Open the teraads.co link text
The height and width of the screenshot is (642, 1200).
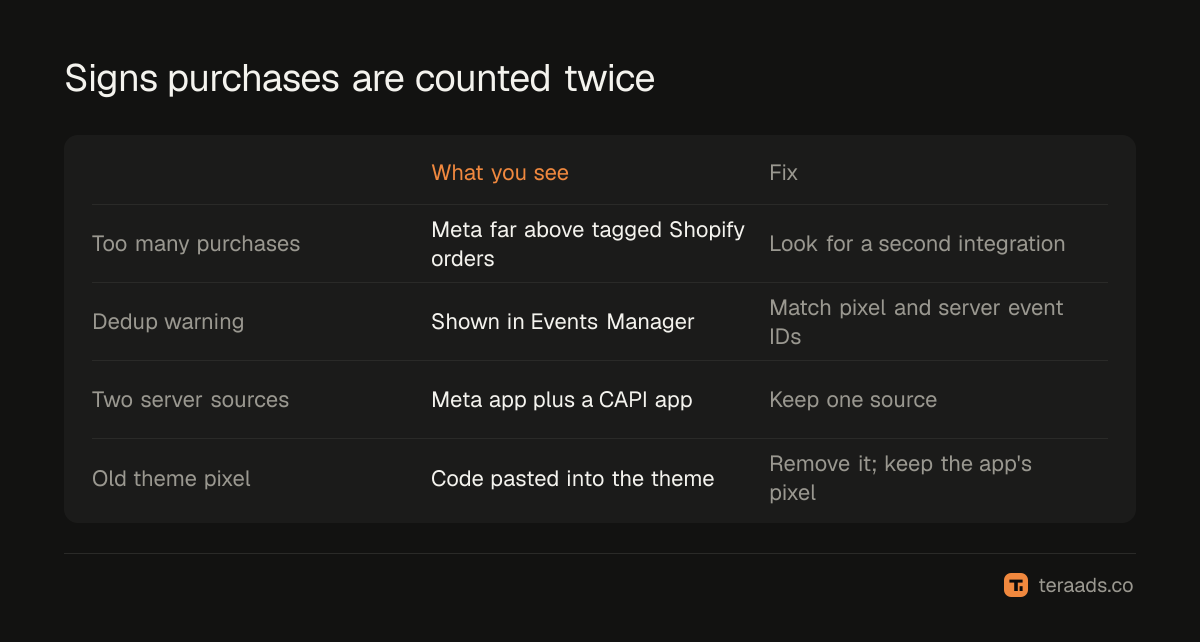1084,585
